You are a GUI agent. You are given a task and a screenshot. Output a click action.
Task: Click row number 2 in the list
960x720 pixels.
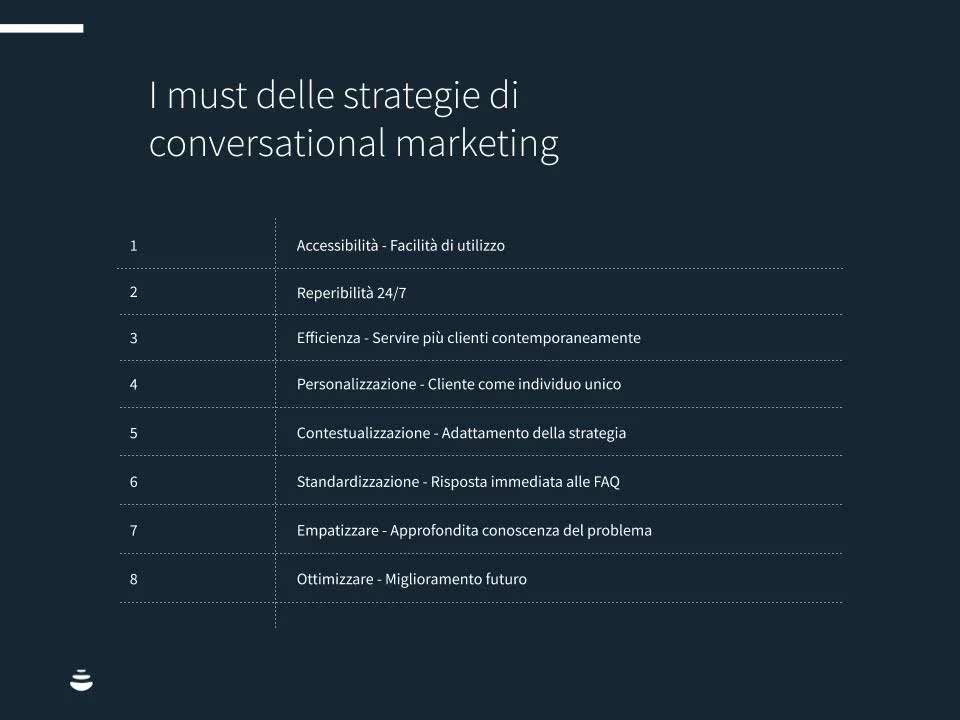click(133, 292)
